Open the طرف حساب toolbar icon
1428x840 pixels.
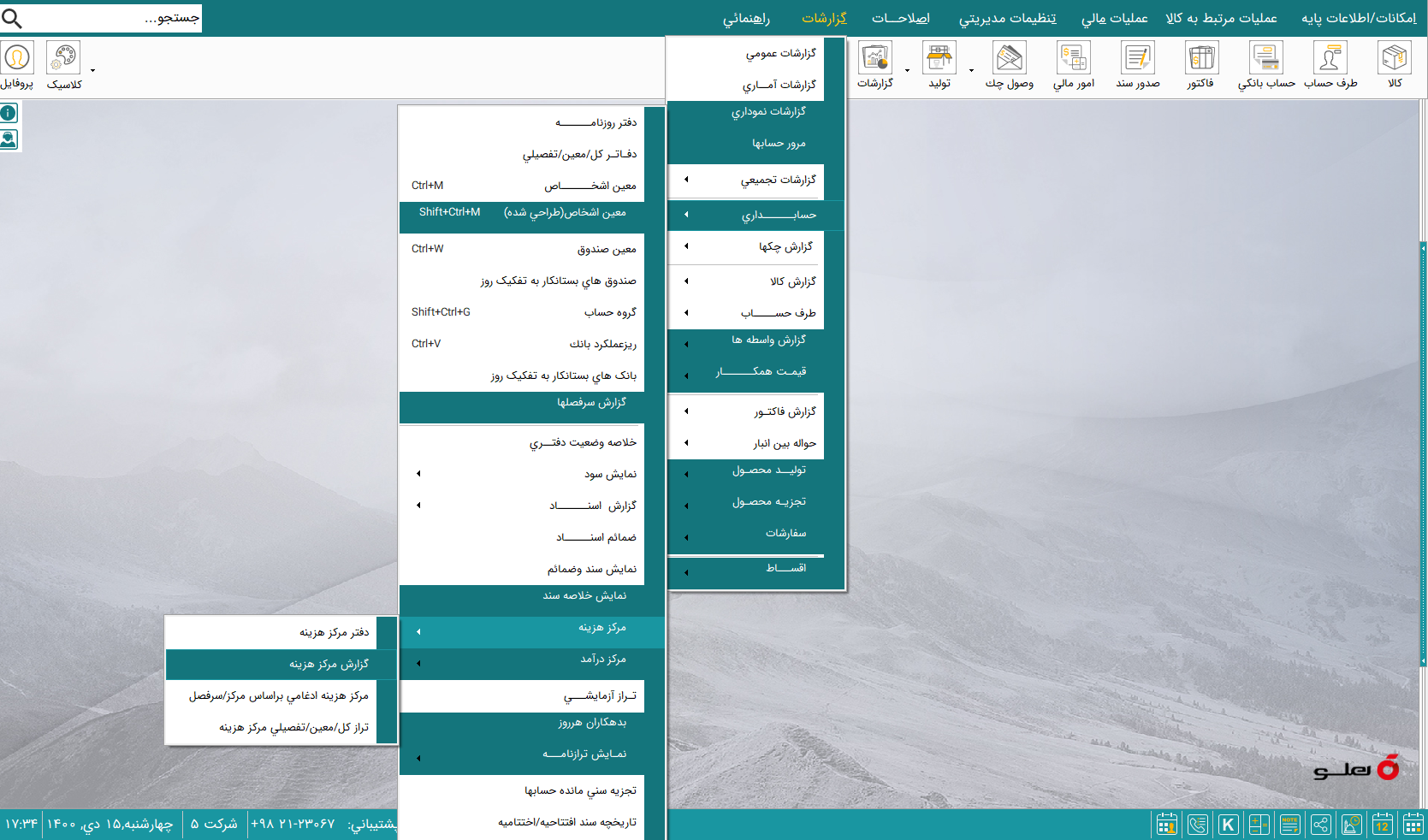1330,58
